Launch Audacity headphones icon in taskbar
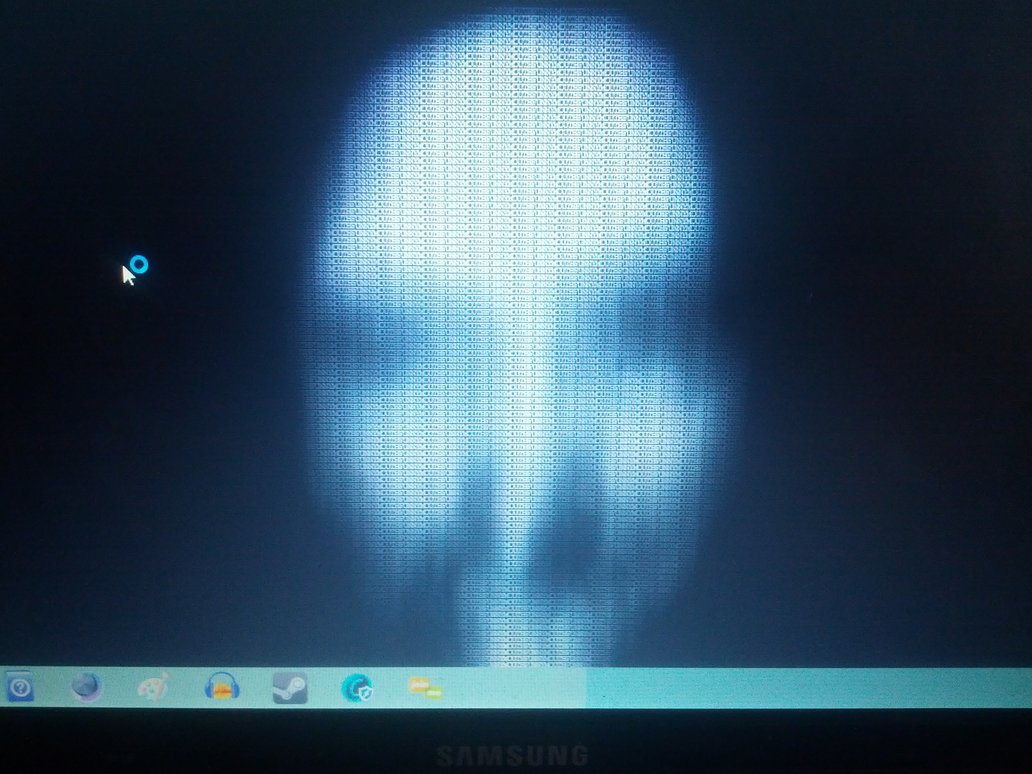 [222, 688]
